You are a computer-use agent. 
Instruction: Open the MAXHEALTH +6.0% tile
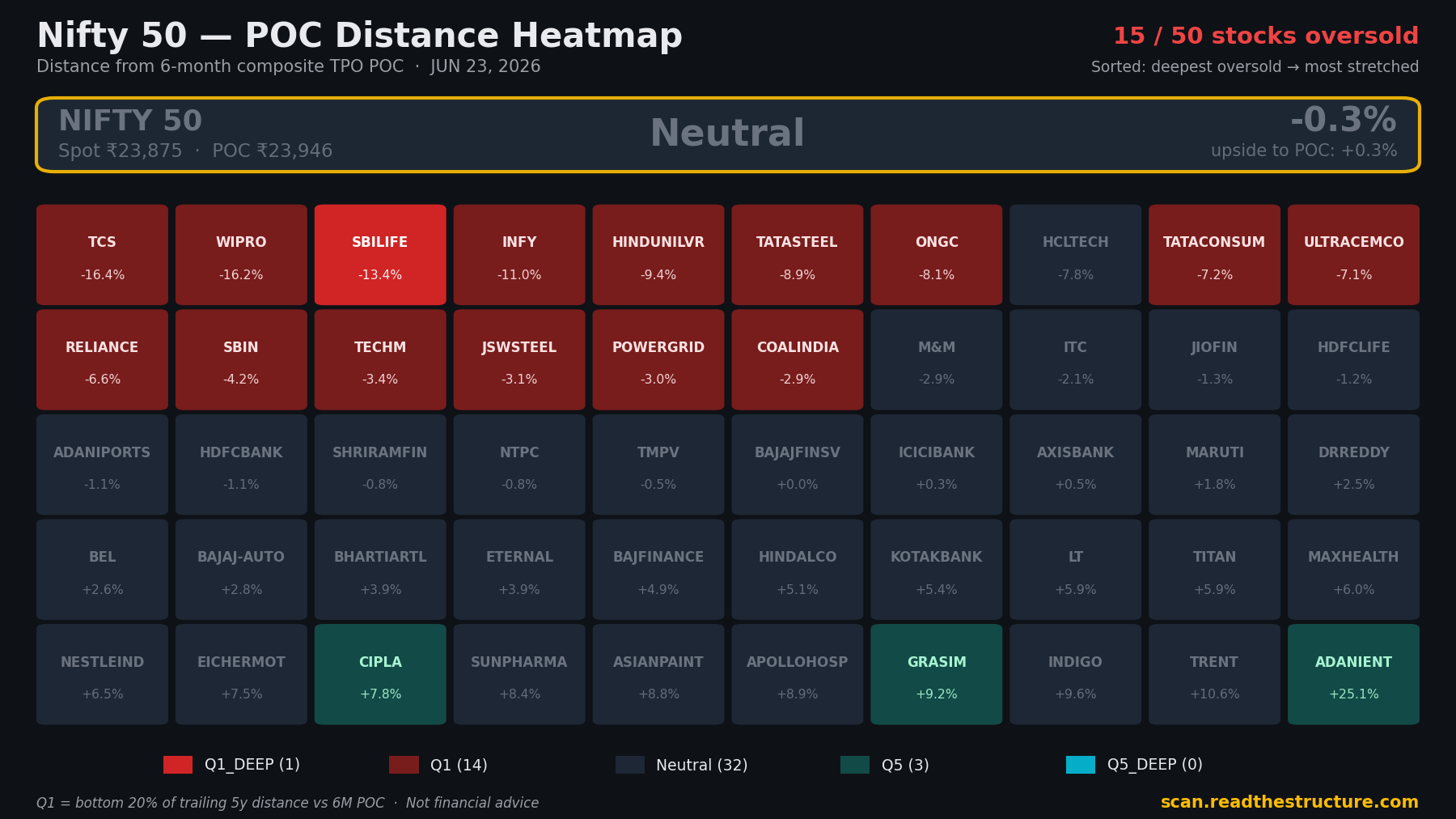(1354, 570)
